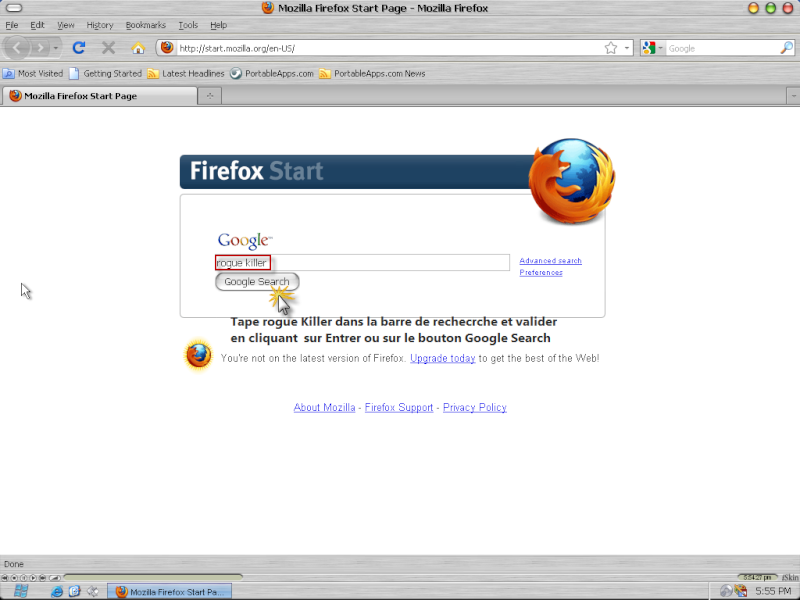This screenshot has height=600, width=800.
Task: Click the Firefox Start banner heading
Action: click(x=257, y=171)
